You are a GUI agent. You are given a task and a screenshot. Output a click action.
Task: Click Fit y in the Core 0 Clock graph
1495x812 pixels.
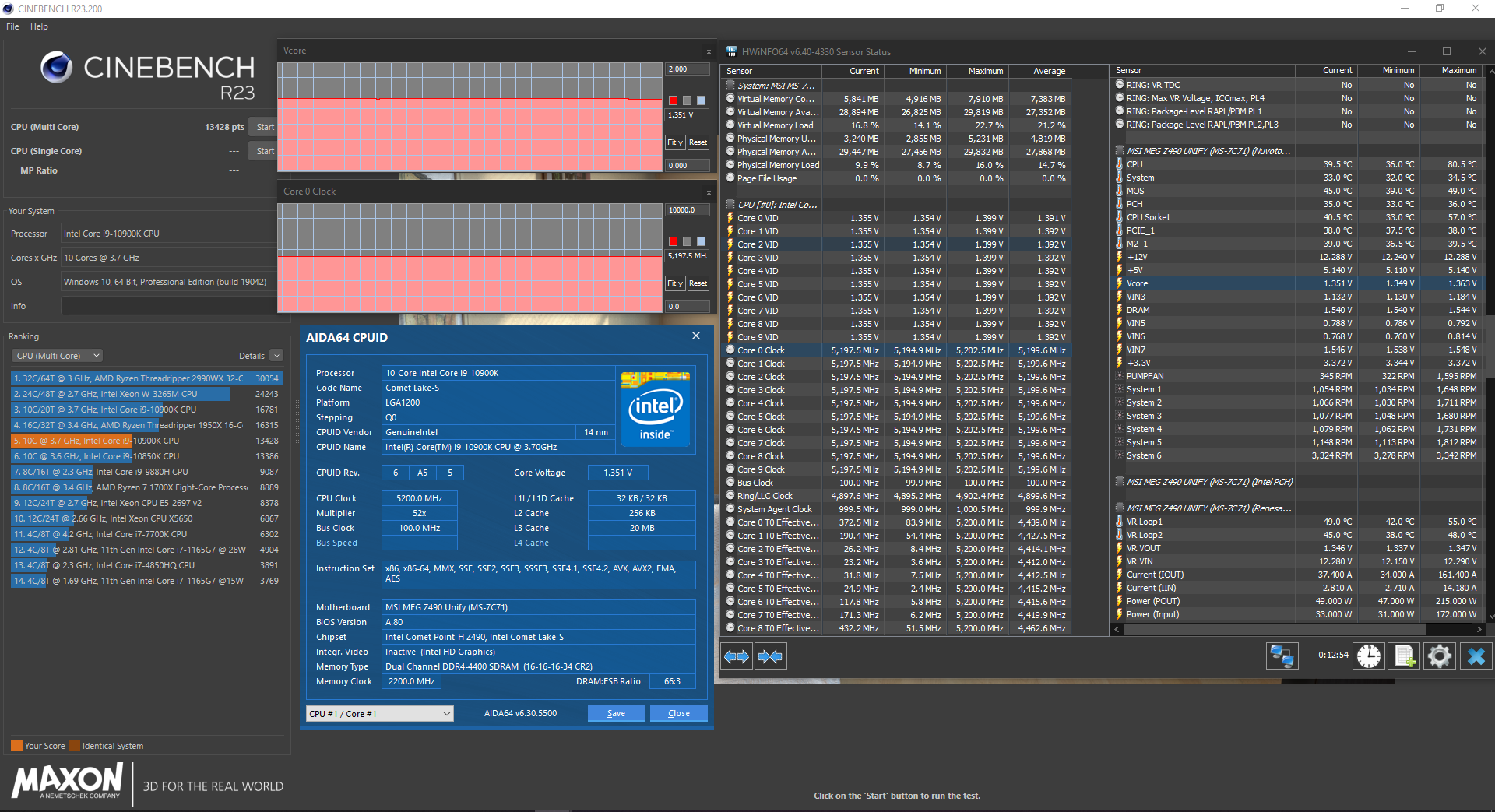[x=675, y=283]
